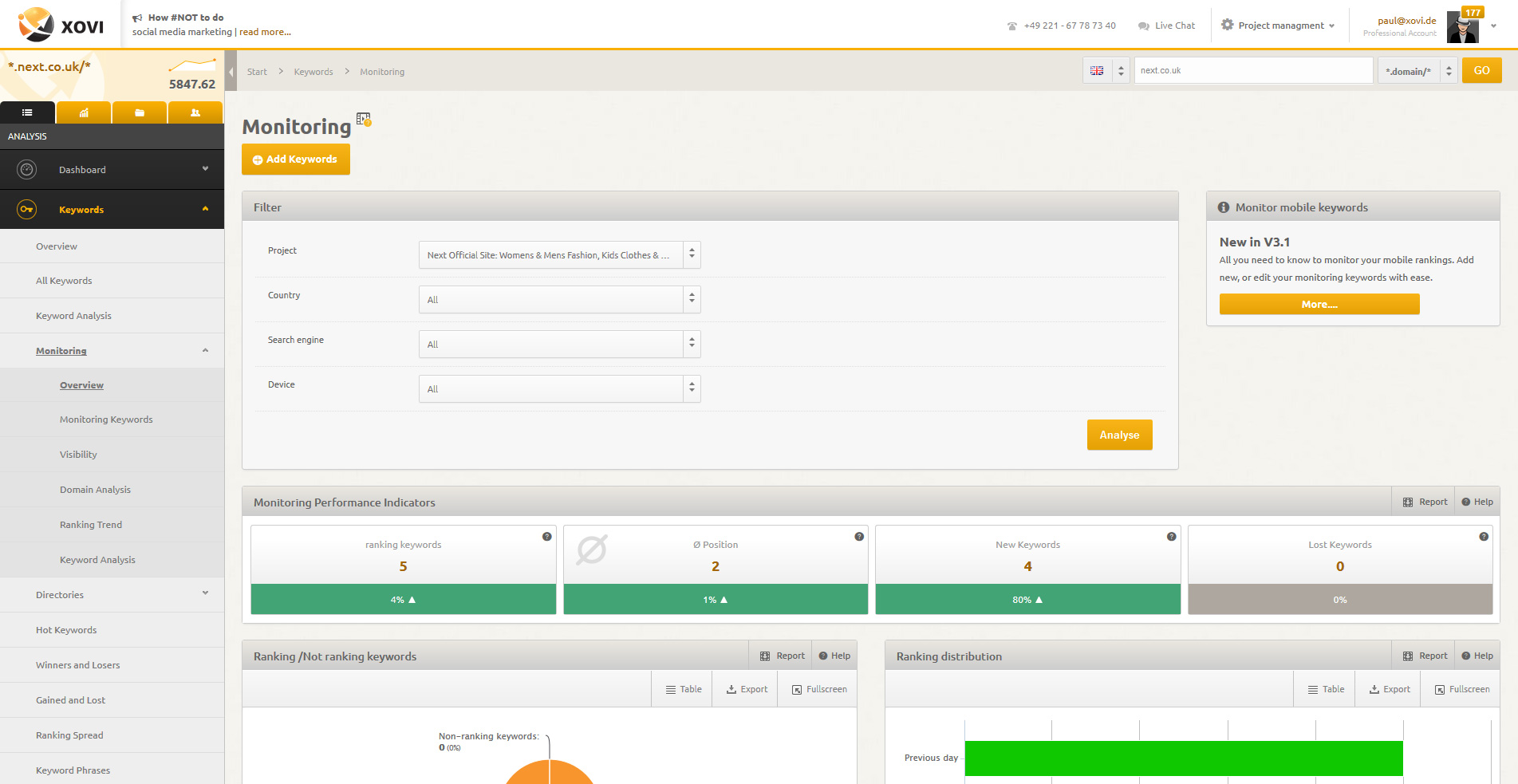1518x784 pixels.
Task: Click the GO button
Action: coord(1481,70)
